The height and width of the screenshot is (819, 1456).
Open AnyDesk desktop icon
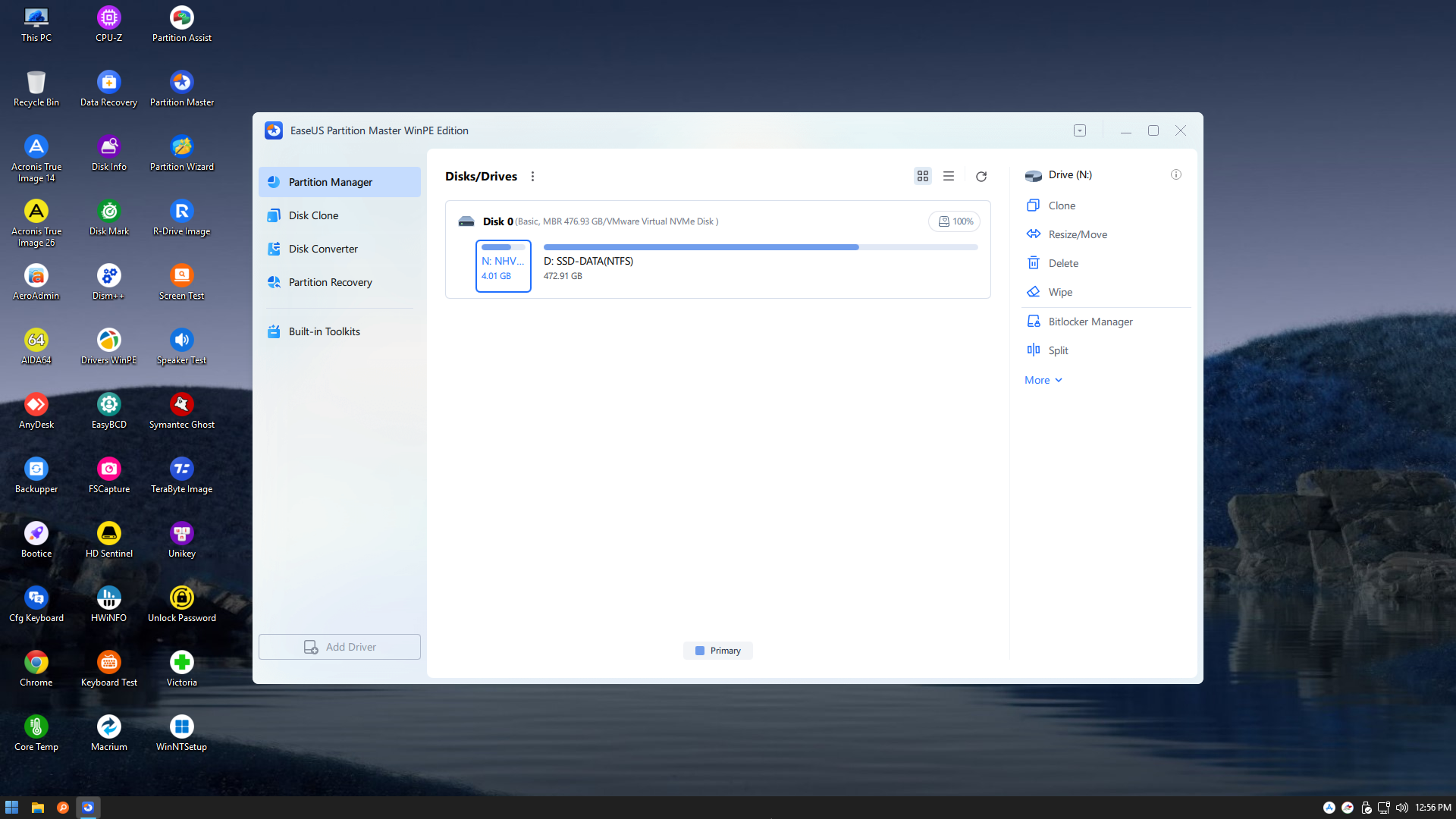tap(36, 411)
